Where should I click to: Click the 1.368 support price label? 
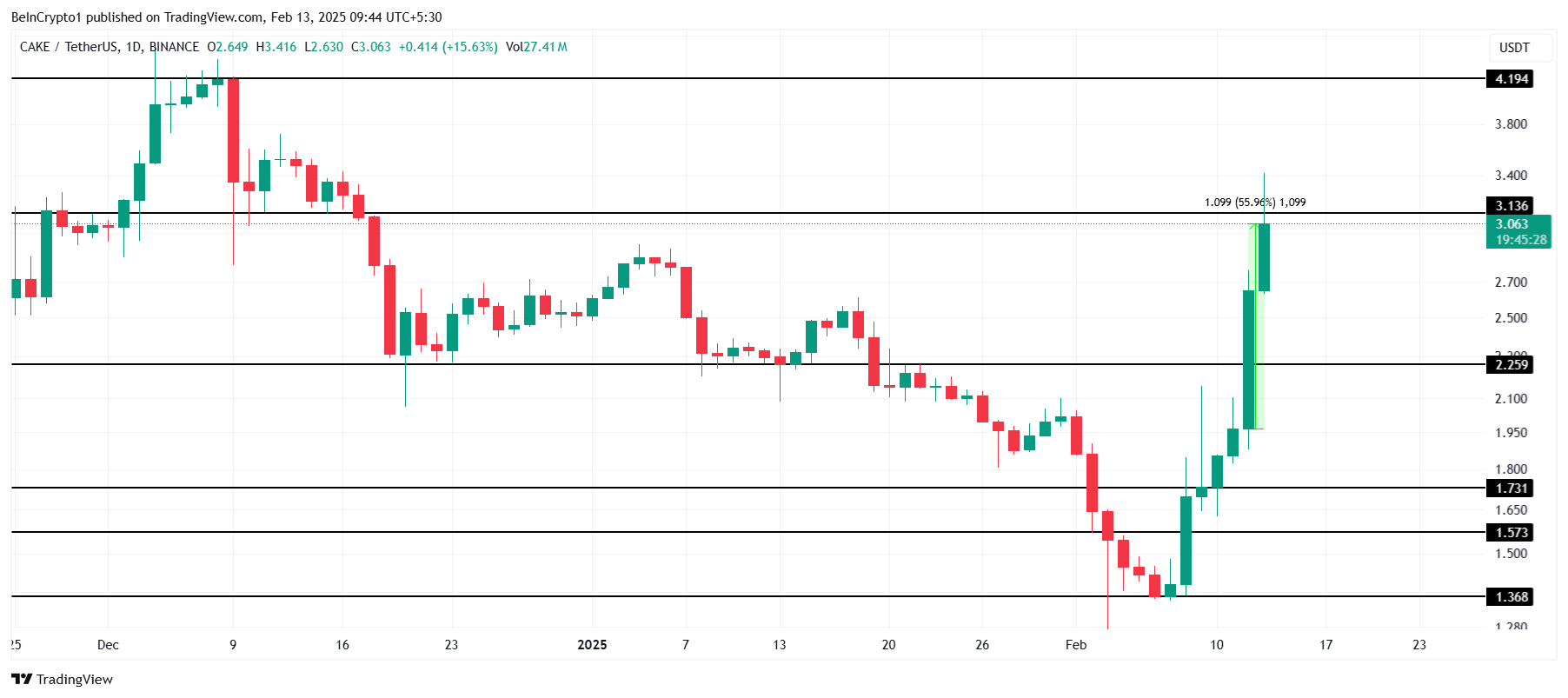[x=1511, y=597]
